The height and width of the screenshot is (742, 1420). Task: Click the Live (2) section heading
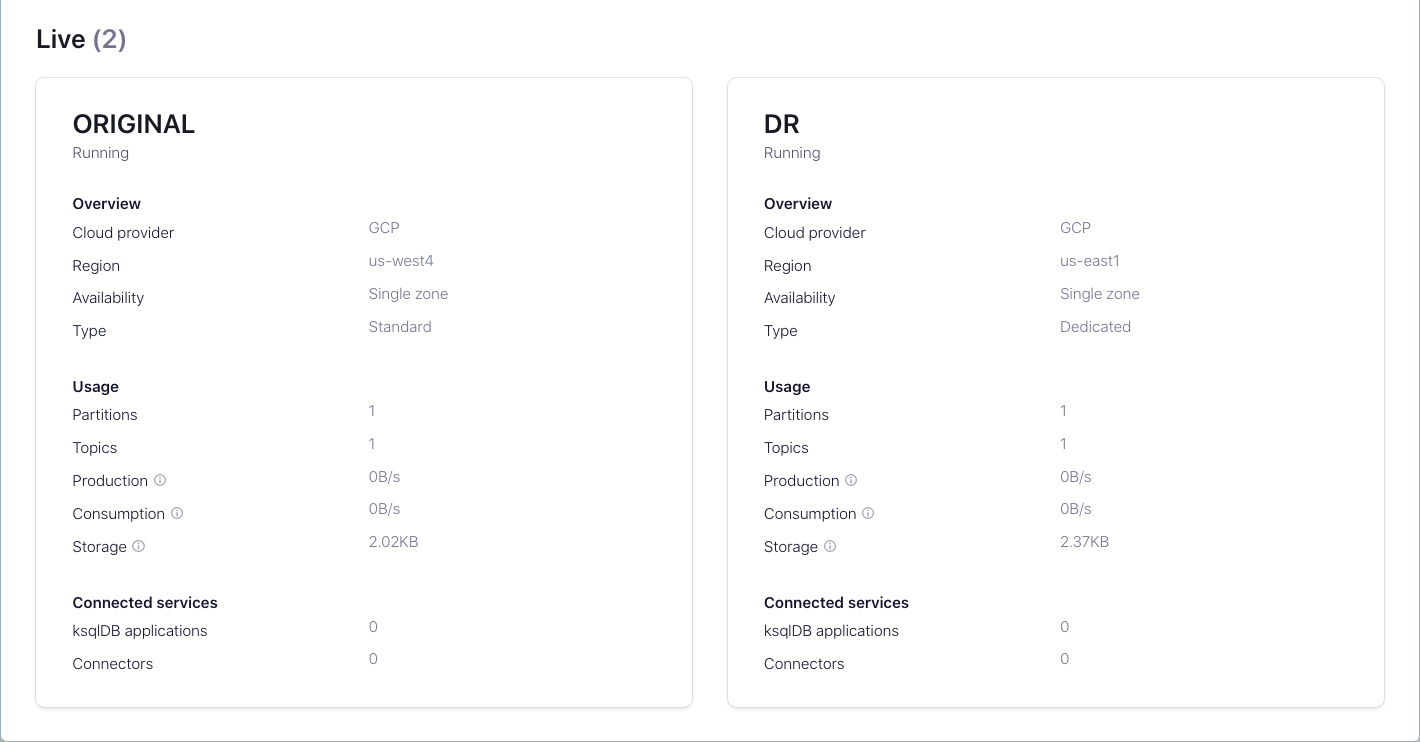pos(81,39)
